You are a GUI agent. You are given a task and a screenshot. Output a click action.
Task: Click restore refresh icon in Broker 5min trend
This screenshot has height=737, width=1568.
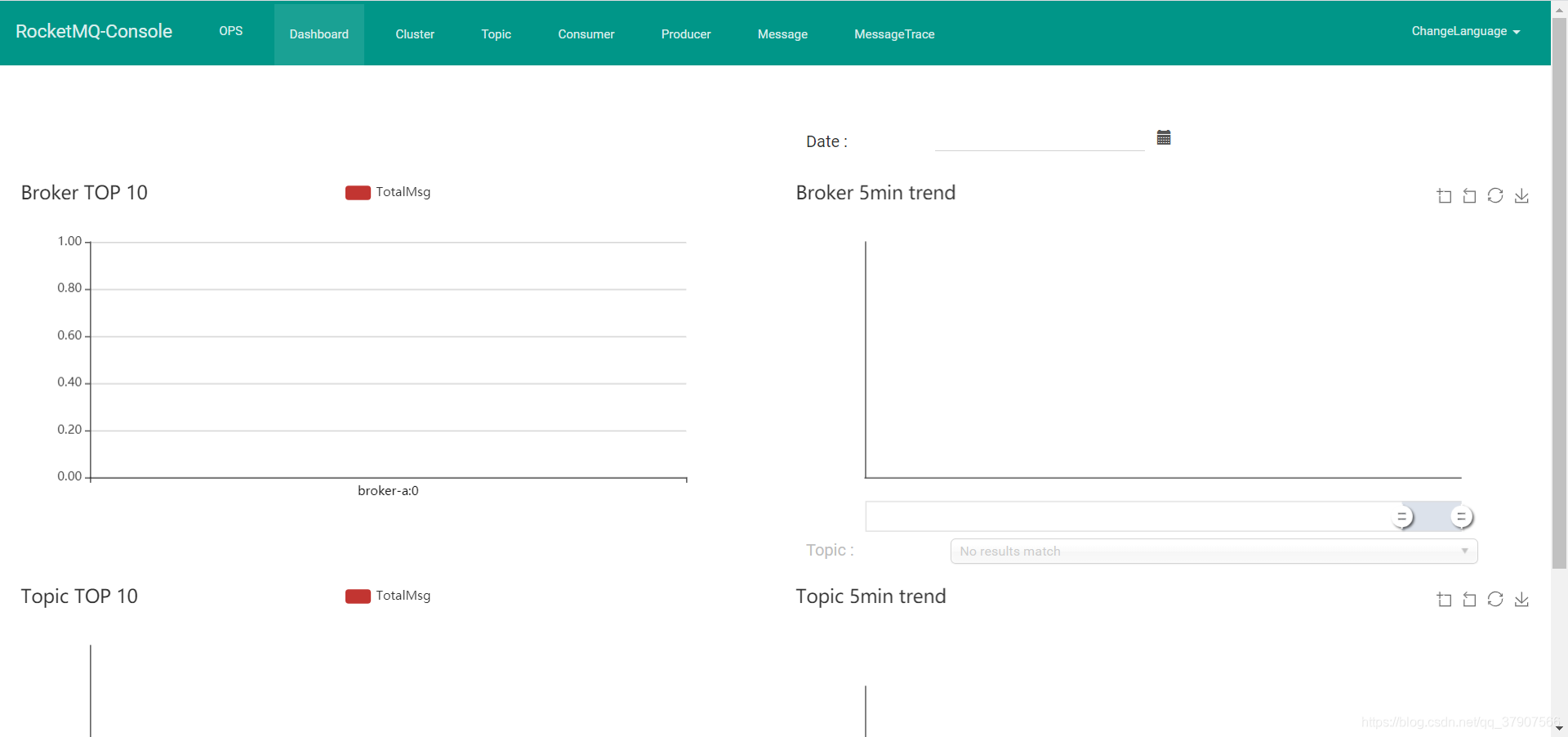(1495, 195)
